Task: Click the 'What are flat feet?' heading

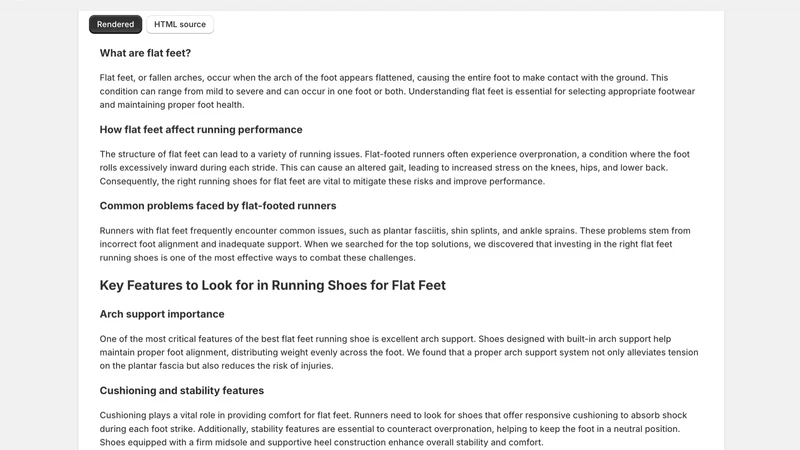Action: click(145, 53)
